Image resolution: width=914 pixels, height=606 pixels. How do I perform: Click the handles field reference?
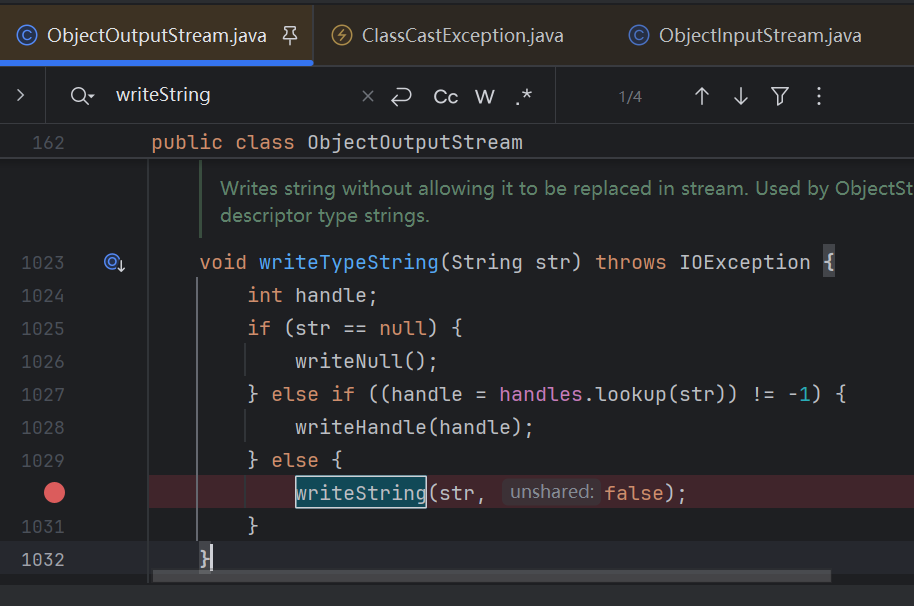(x=540, y=394)
